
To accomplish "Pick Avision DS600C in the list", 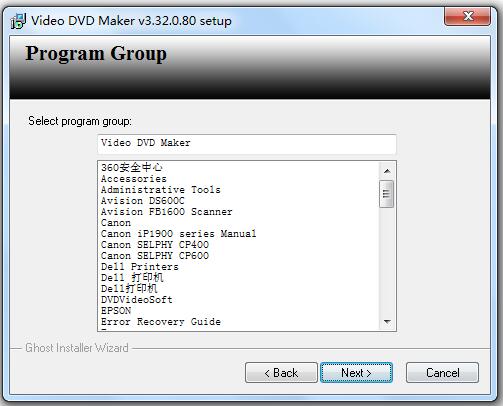I will (x=142, y=201).
